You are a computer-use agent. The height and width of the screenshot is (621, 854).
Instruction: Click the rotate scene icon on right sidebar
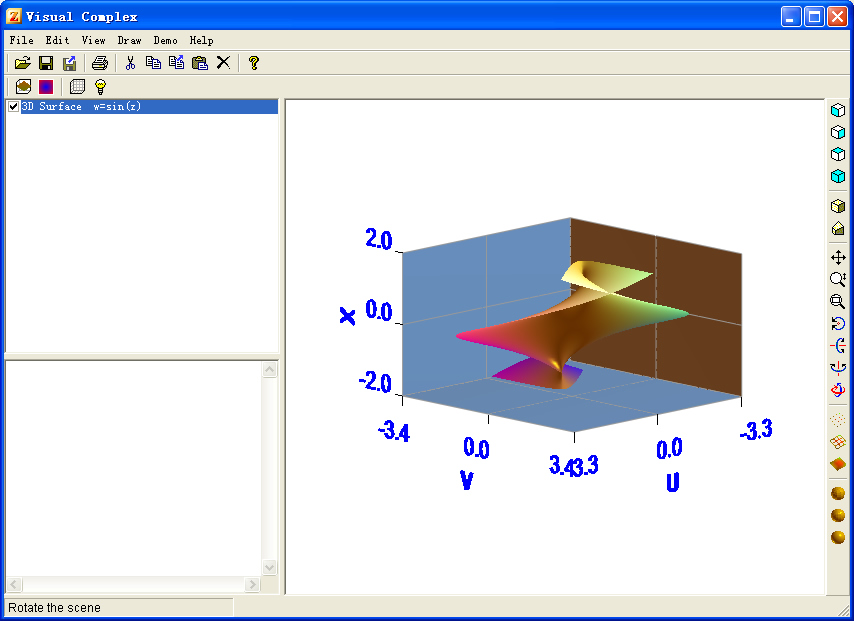coord(840,322)
